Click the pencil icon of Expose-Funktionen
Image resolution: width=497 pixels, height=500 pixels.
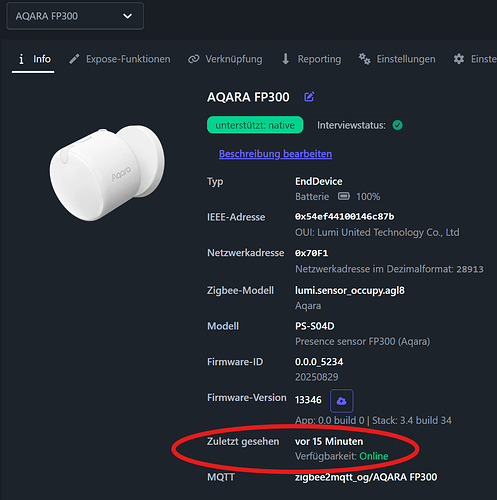(74, 59)
